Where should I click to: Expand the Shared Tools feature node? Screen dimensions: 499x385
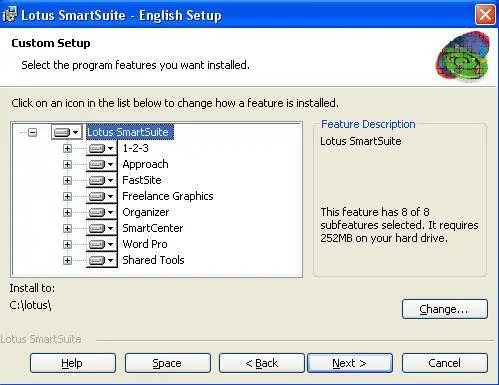click(67, 260)
